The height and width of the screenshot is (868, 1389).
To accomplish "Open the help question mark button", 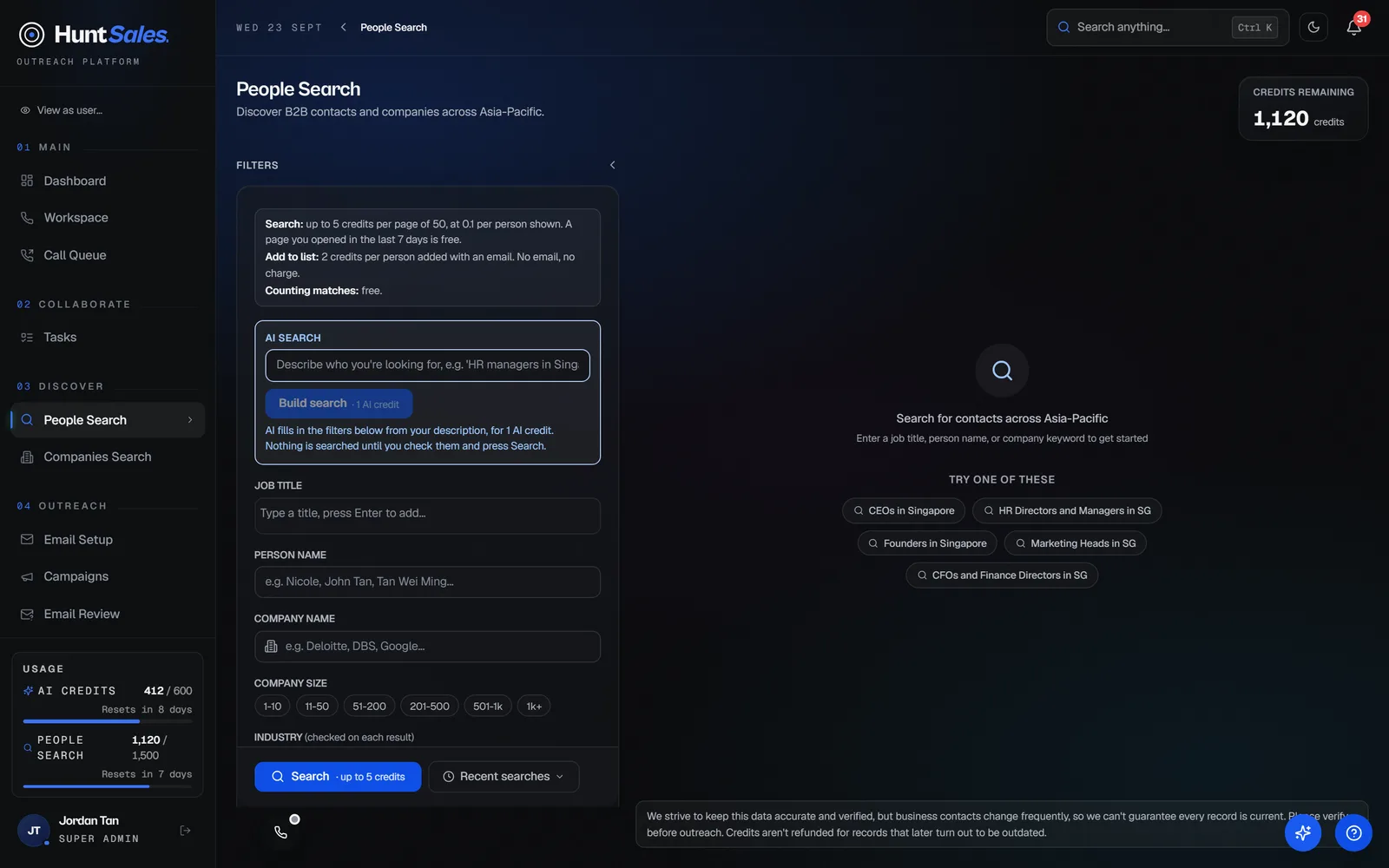I will tap(1353, 833).
